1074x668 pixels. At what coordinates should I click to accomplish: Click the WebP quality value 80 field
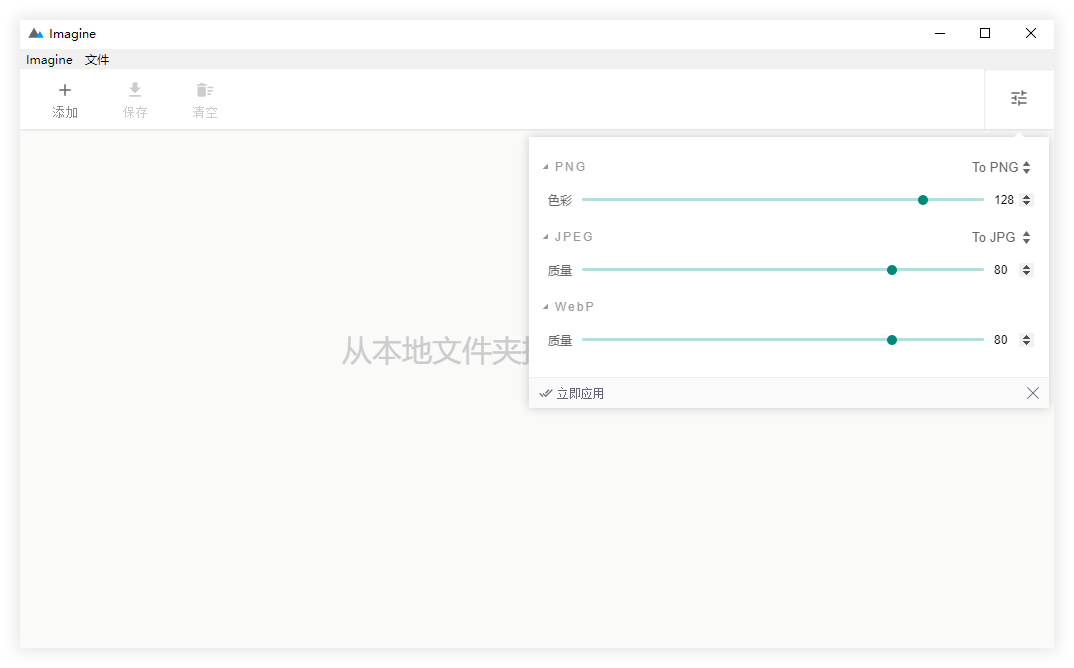tap(1001, 340)
